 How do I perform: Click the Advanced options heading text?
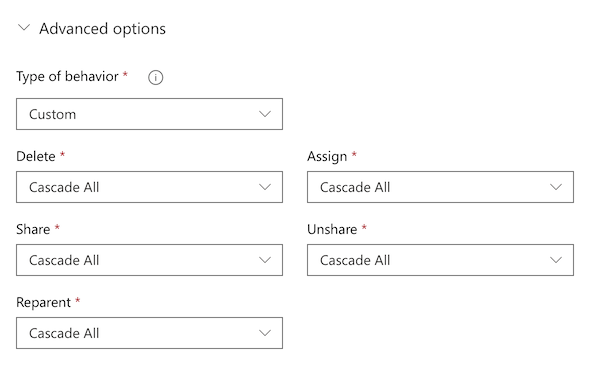coord(102,29)
